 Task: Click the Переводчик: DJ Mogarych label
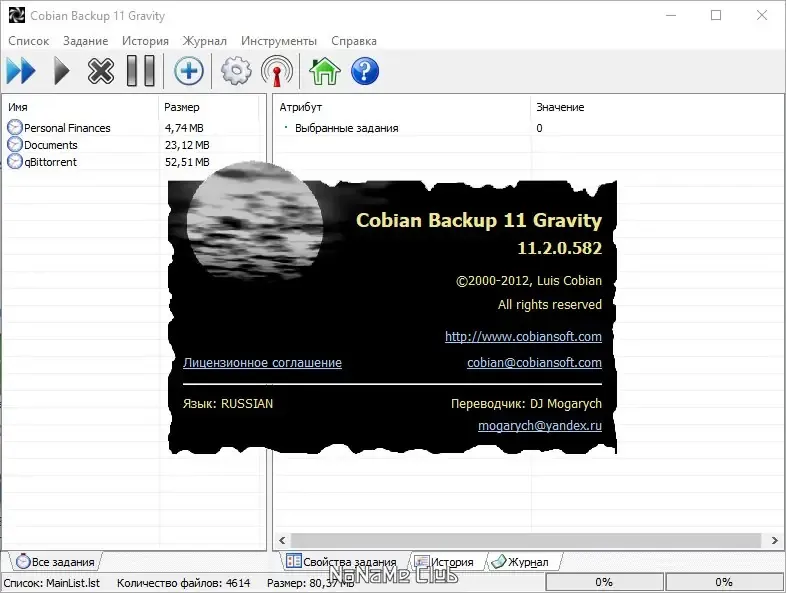pos(526,404)
